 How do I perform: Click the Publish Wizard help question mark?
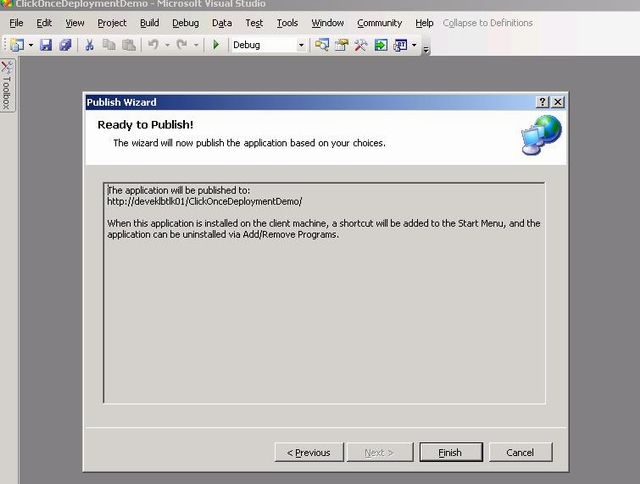coord(542,102)
